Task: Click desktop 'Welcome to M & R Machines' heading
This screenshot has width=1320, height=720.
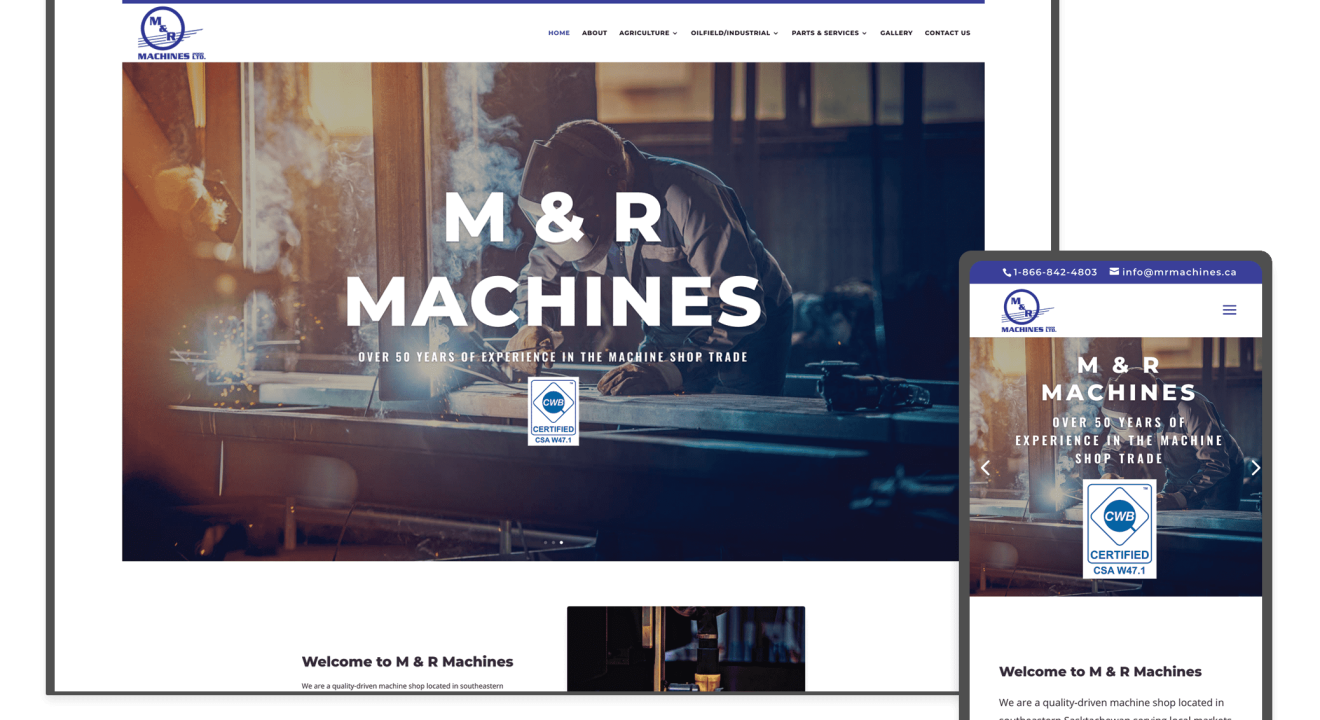Action: [407, 661]
